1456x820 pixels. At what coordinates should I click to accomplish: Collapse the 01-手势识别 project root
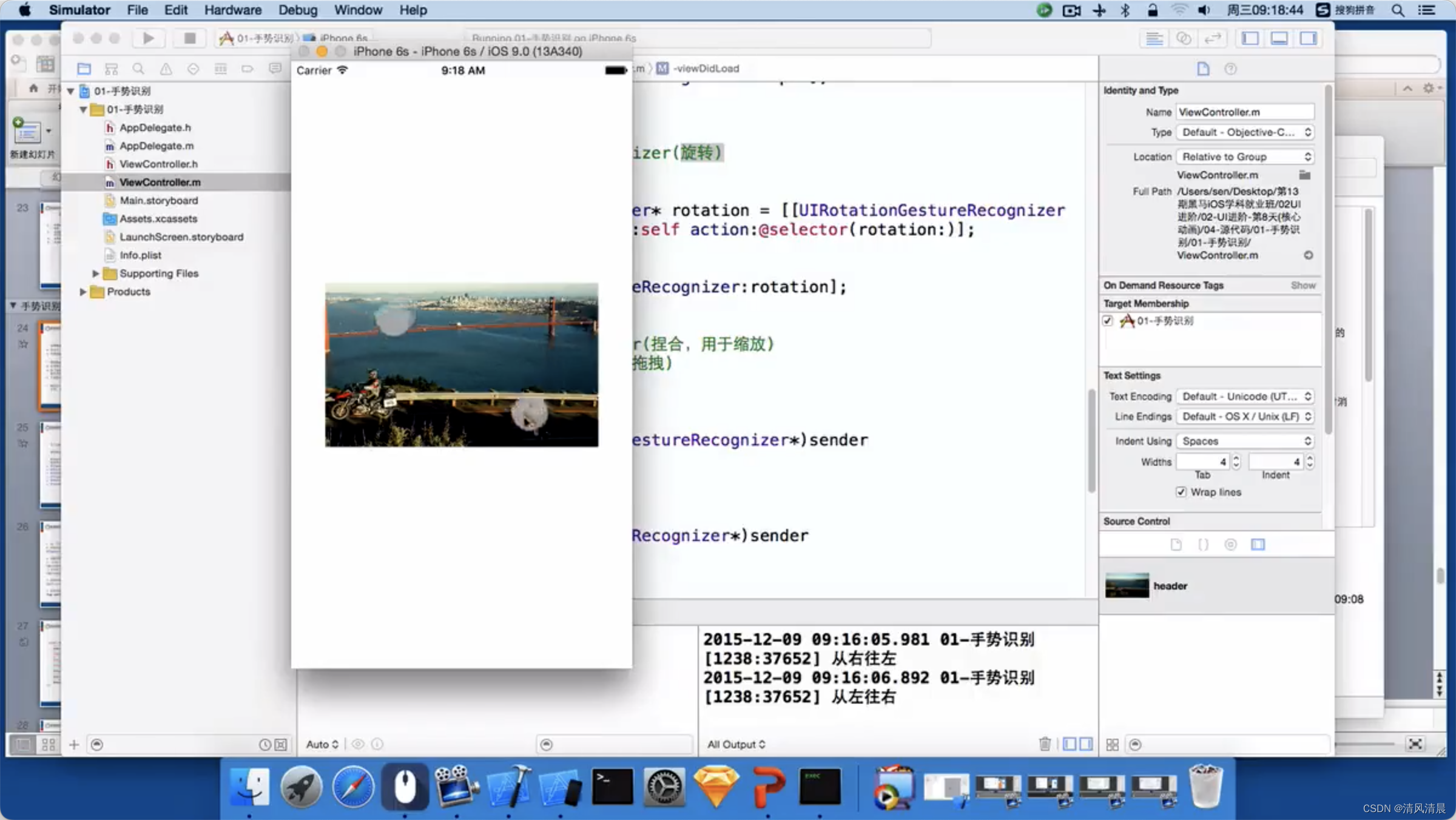71,91
